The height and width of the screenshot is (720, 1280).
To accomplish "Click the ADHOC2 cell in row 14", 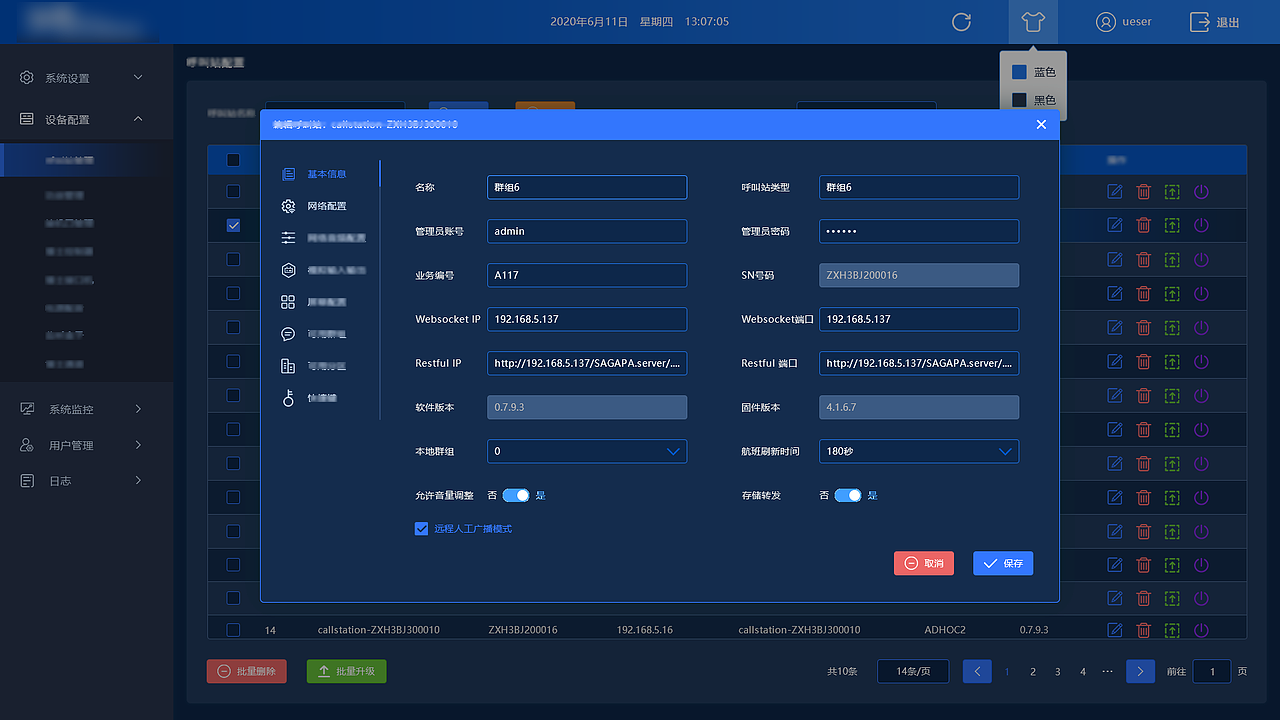I will click(945, 630).
